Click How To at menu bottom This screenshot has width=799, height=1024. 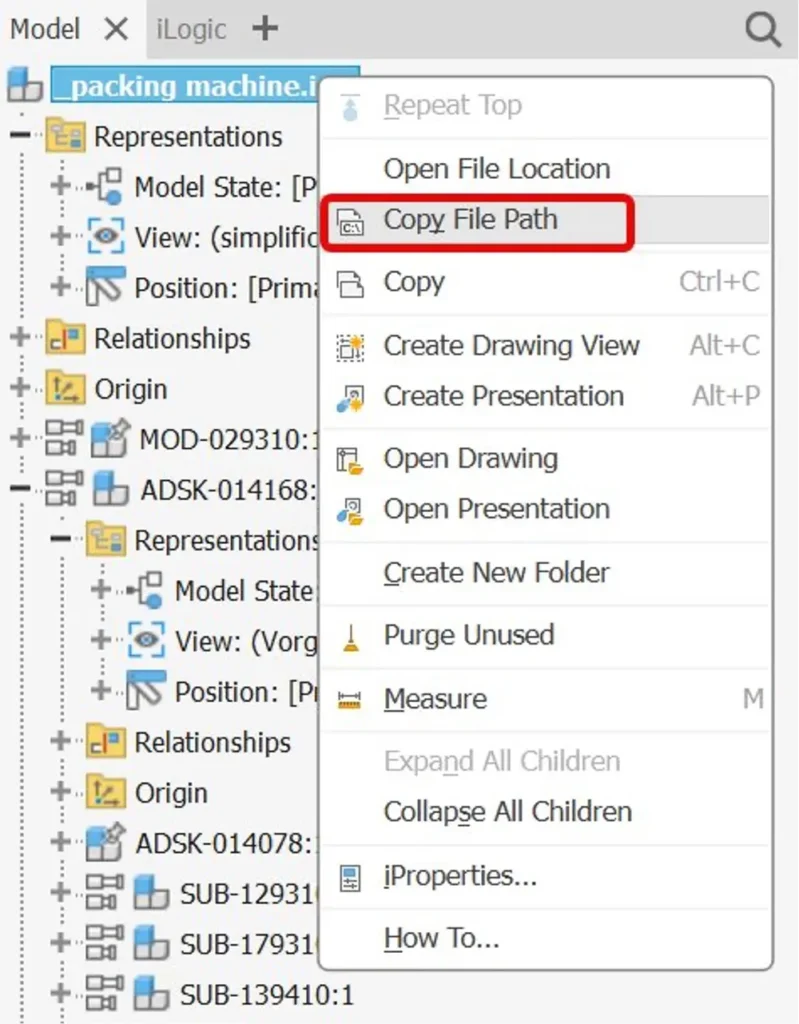pyautogui.click(x=441, y=938)
